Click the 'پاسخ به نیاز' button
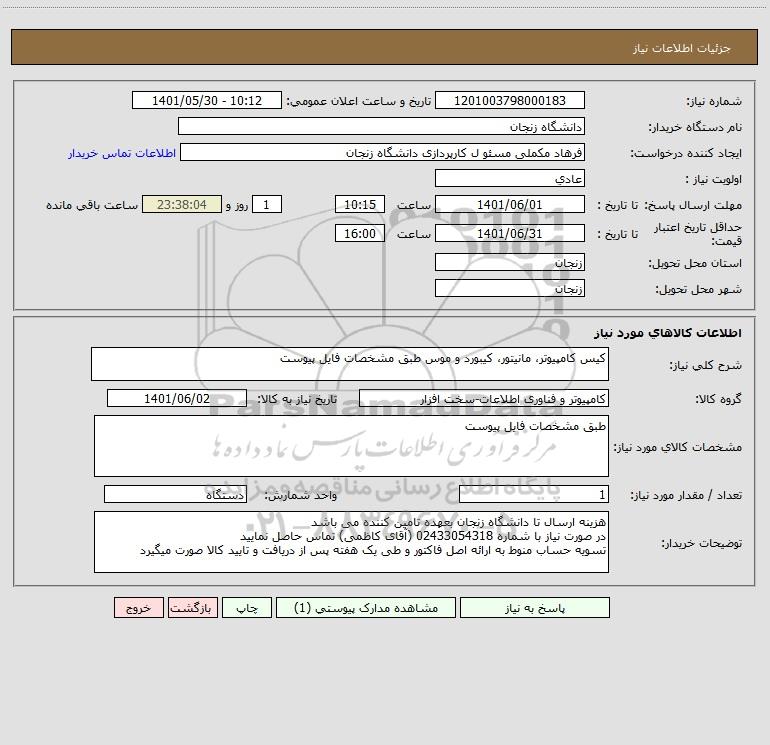The image size is (770, 745). tap(535, 607)
